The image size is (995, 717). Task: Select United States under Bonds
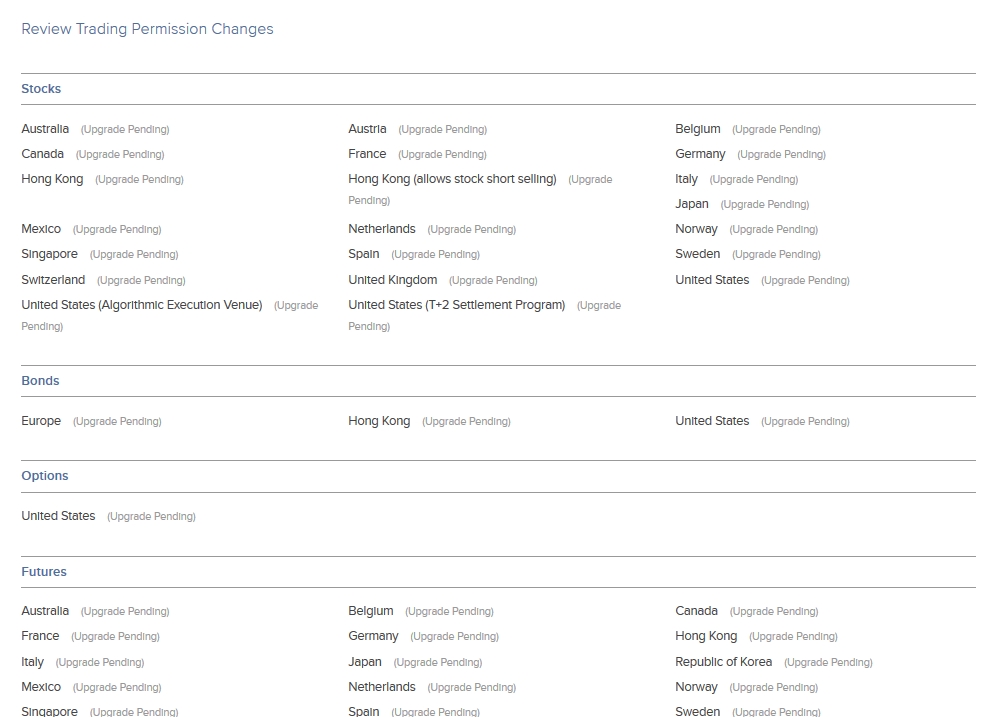pyautogui.click(x=712, y=421)
